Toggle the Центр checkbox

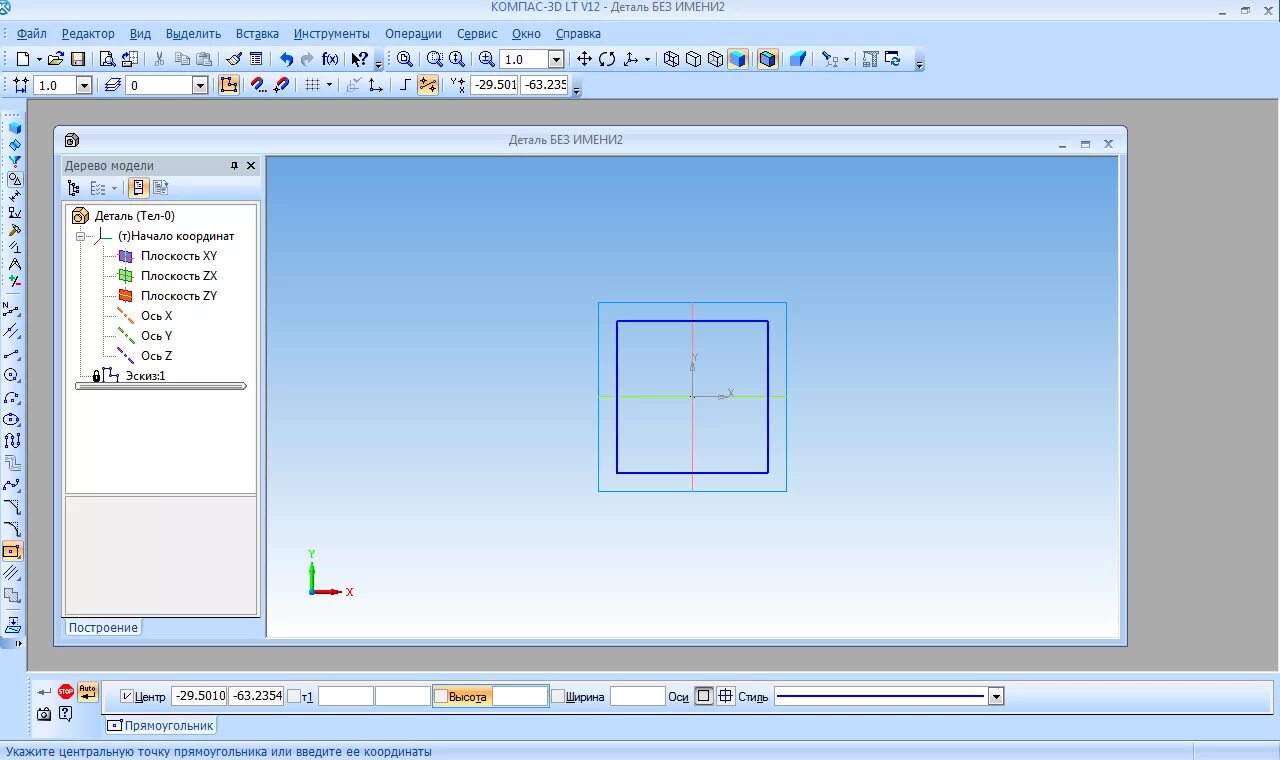(126, 696)
